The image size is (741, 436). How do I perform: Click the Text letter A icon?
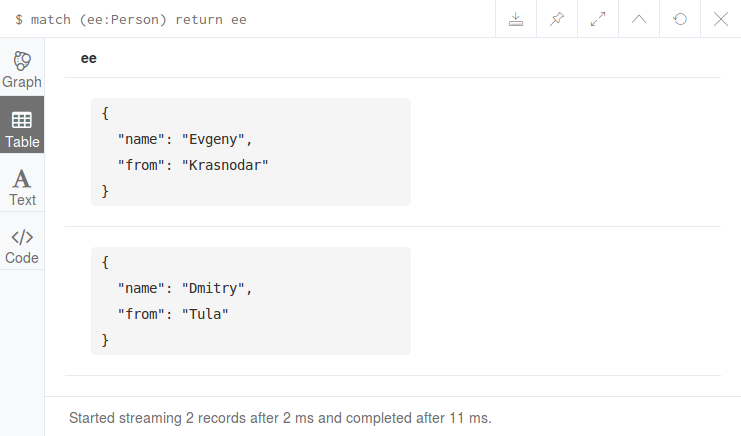click(22, 179)
